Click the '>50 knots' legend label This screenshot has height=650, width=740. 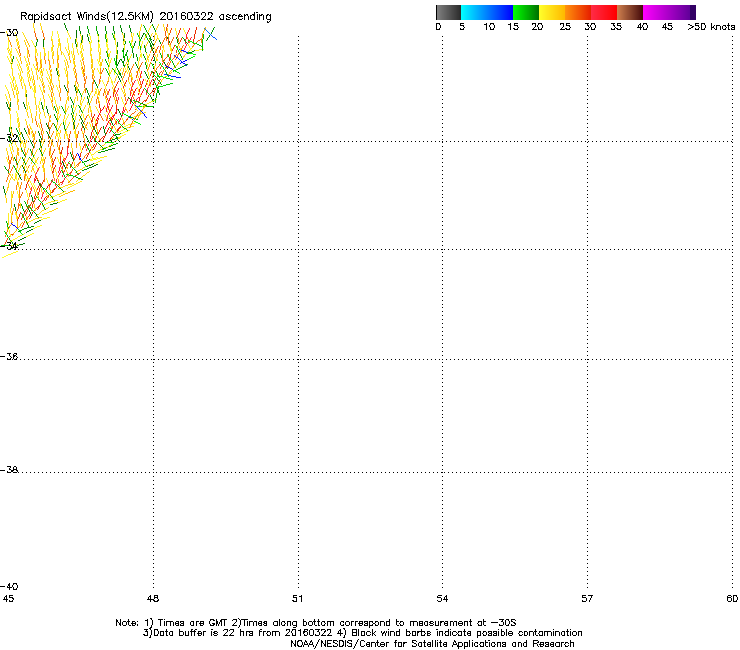tap(711, 27)
